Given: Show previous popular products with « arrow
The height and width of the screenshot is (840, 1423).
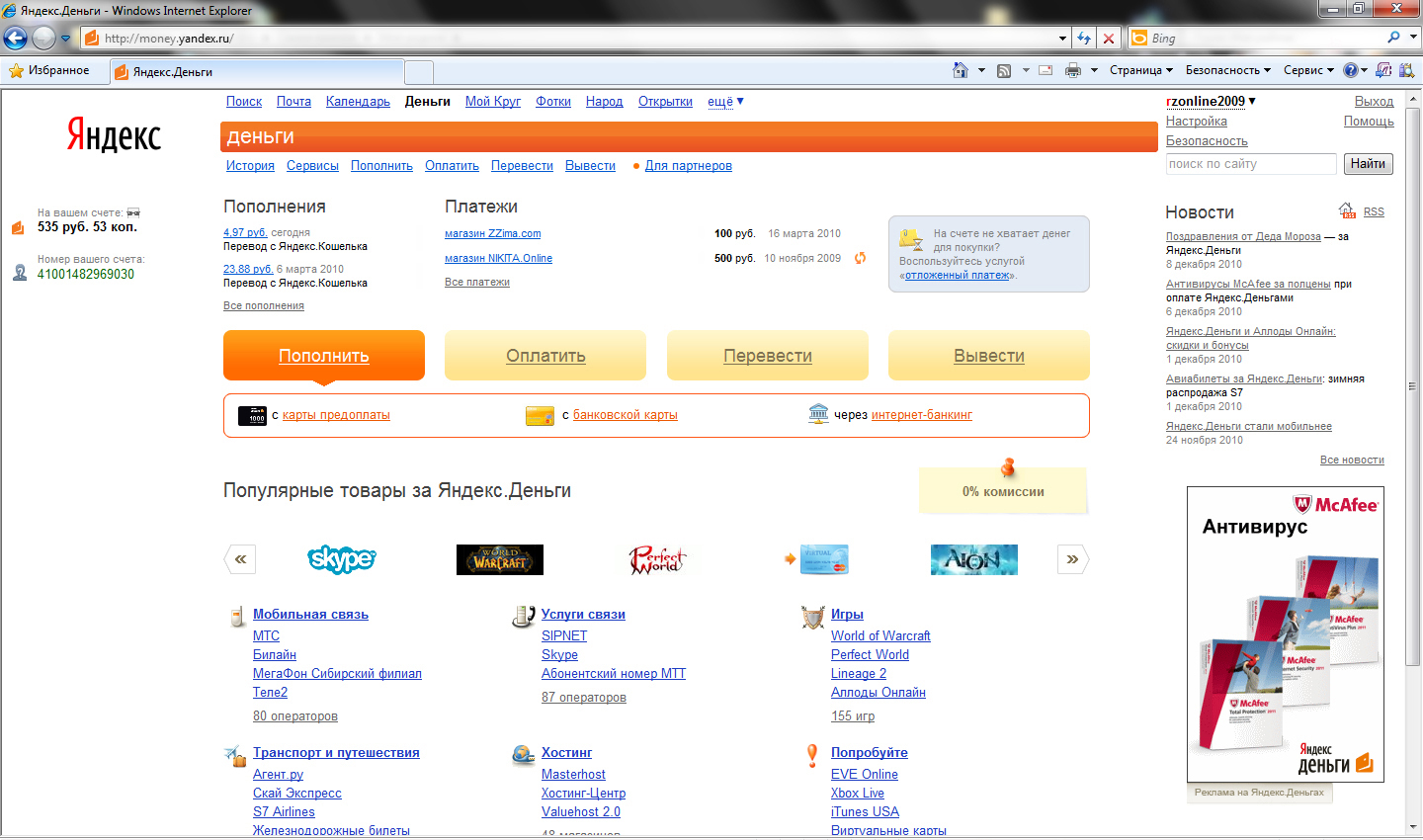Looking at the screenshot, I should click(x=240, y=559).
